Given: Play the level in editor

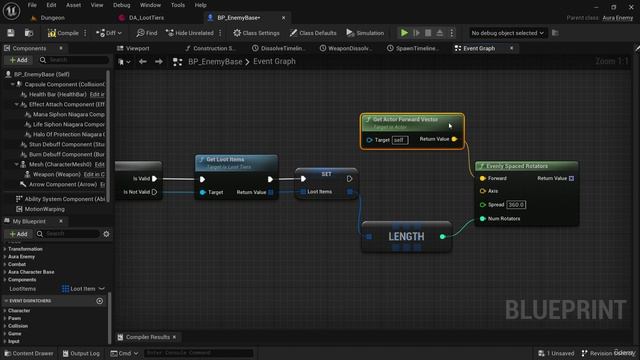Looking at the screenshot, I should coord(404,33).
